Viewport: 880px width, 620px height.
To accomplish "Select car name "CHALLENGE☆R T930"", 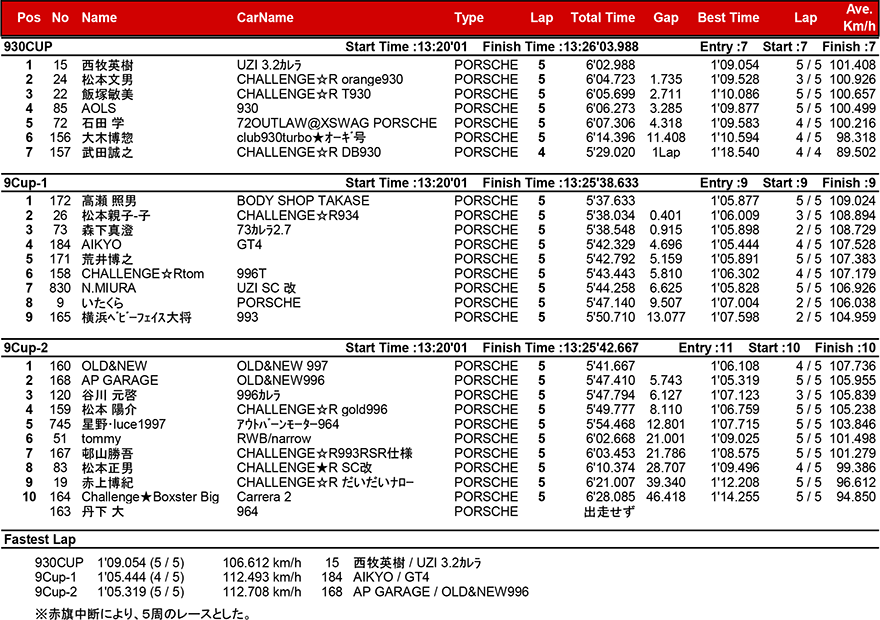I will pyautogui.click(x=304, y=94).
